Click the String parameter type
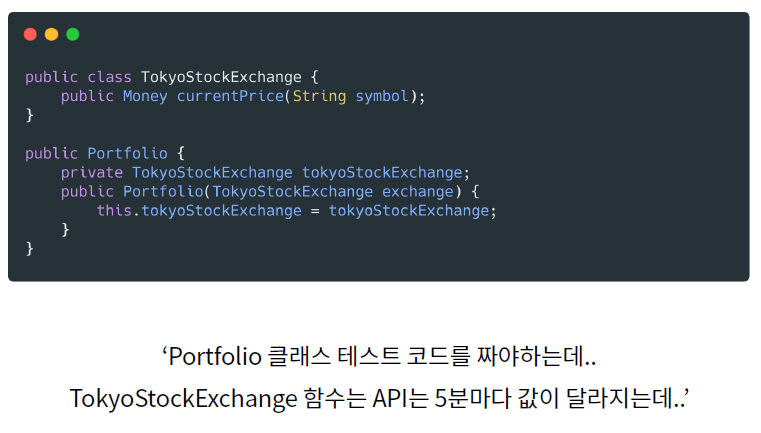 (x=319, y=96)
